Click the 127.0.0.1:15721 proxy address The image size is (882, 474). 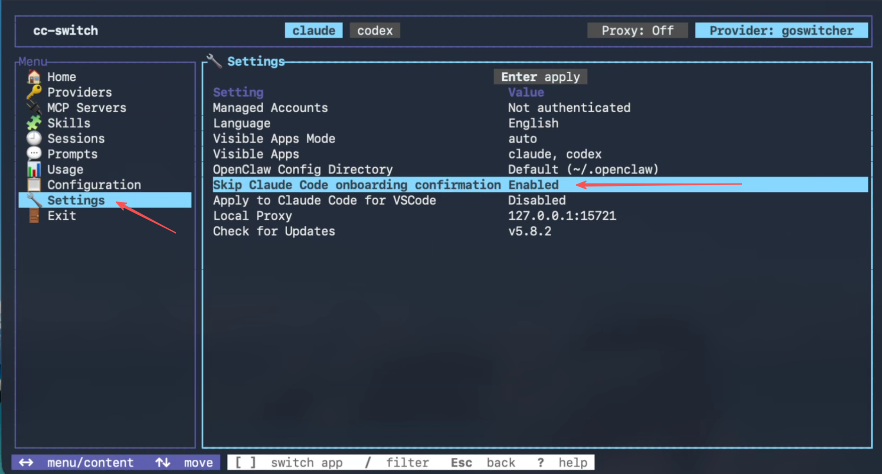pos(562,216)
